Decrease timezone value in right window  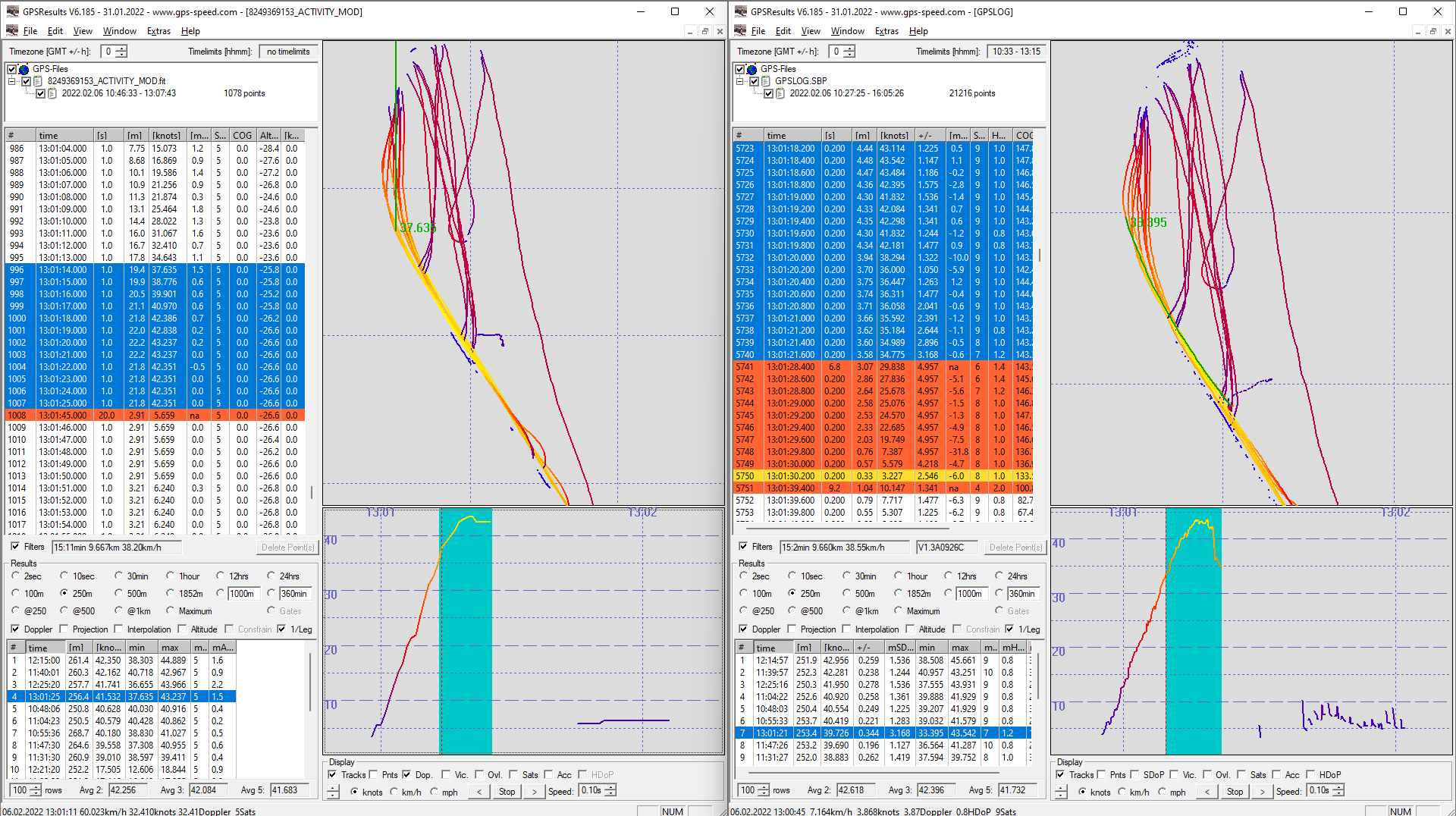point(849,55)
